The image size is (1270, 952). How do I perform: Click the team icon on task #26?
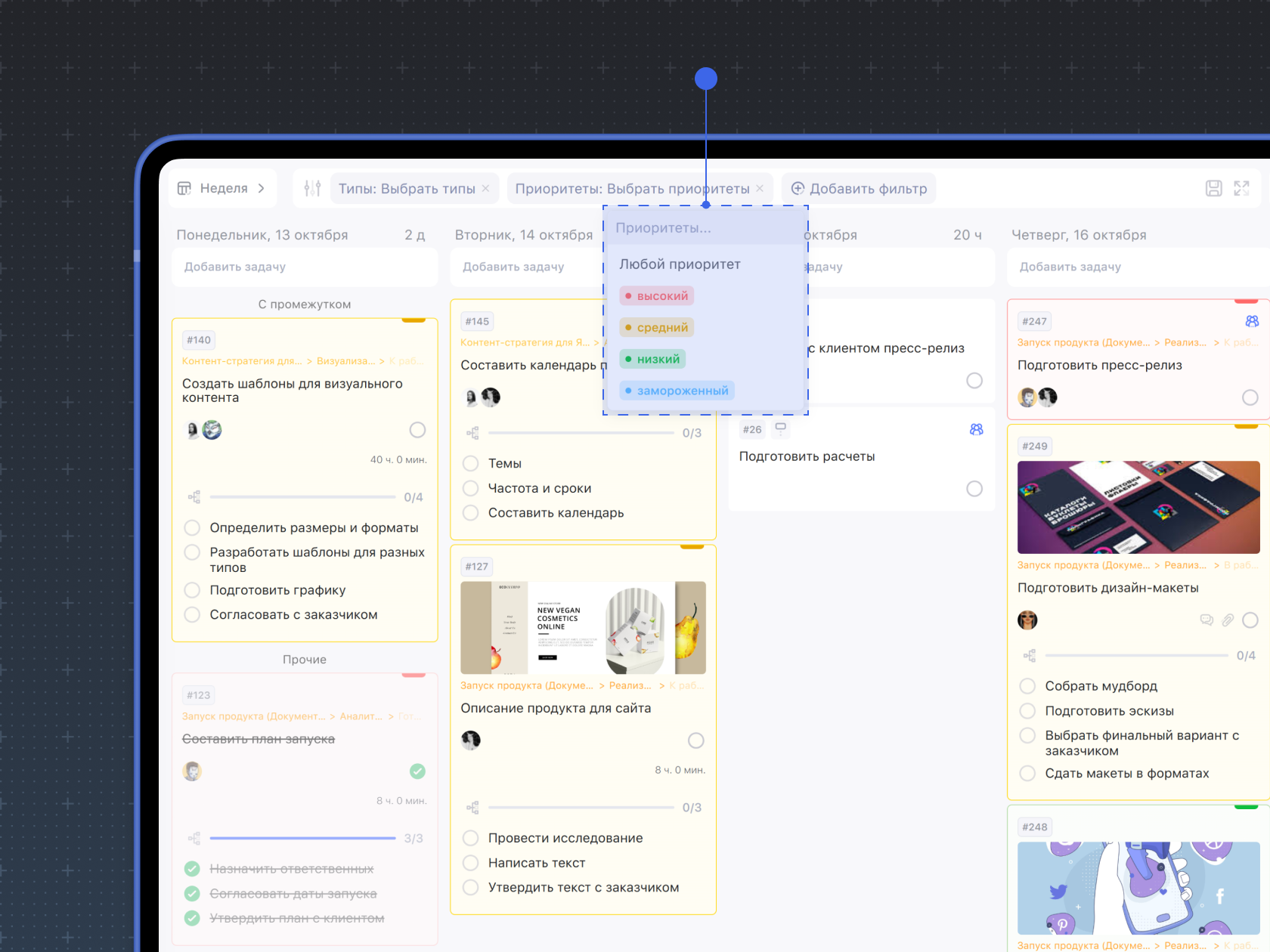(976, 429)
